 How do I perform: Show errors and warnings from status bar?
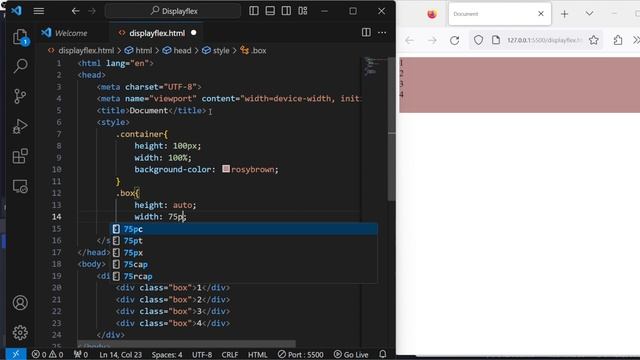pyautogui.click(x=47, y=354)
